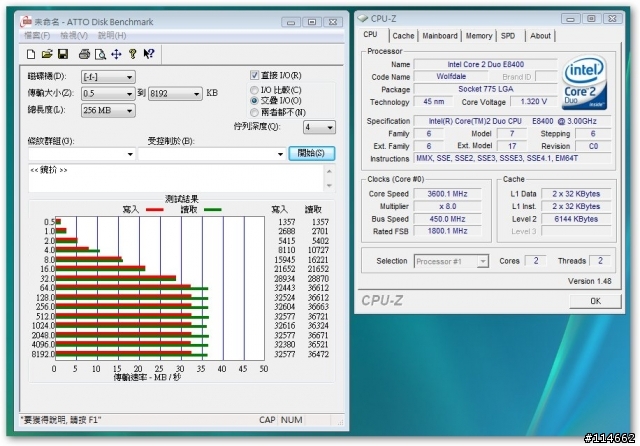Click the Rated FSB value 1800.1 MHz
Viewport: 640px width, 446px height.
pyautogui.click(x=447, y=231)
